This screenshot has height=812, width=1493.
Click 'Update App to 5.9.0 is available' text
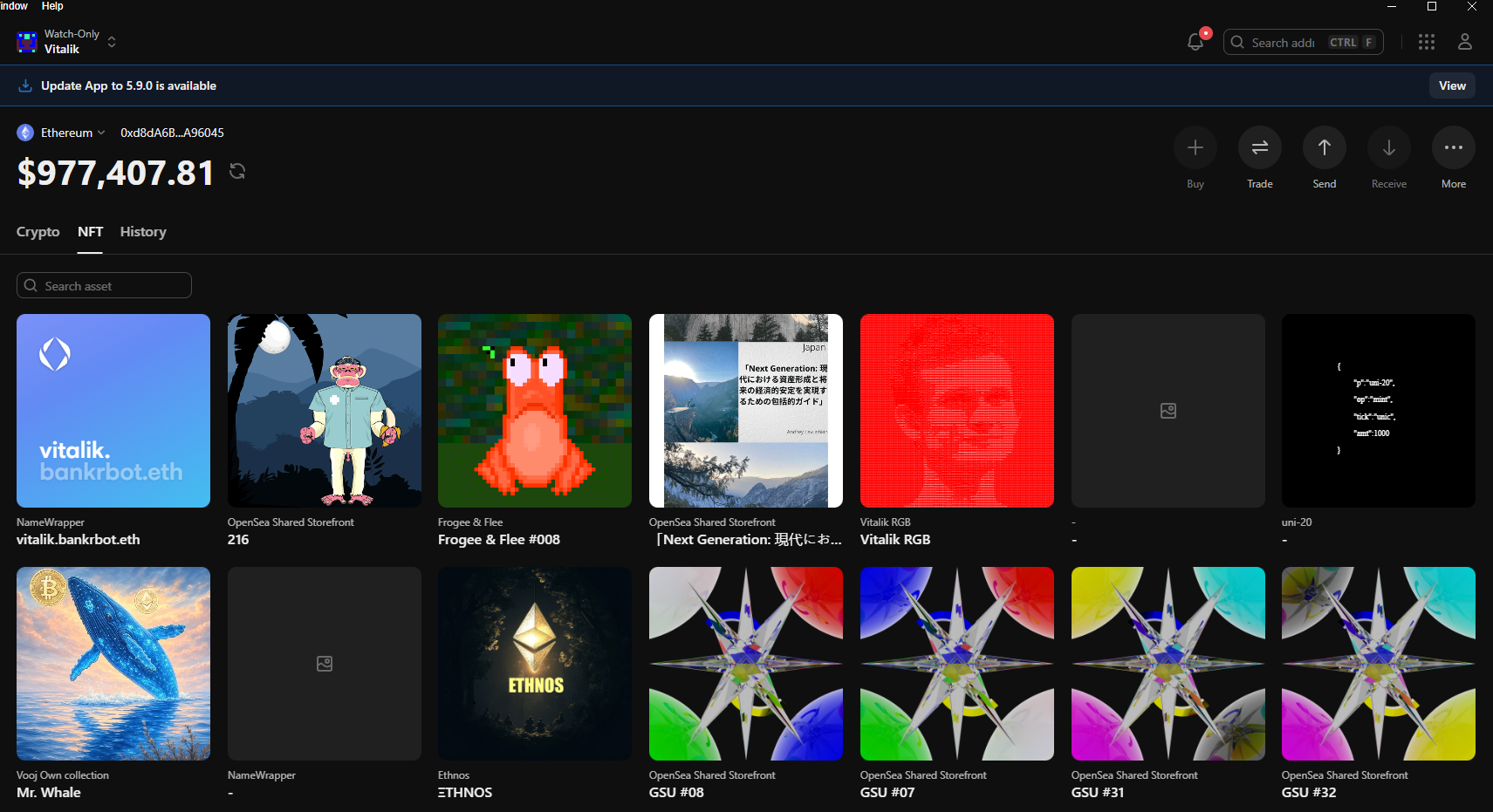click(x=128, y=85)
